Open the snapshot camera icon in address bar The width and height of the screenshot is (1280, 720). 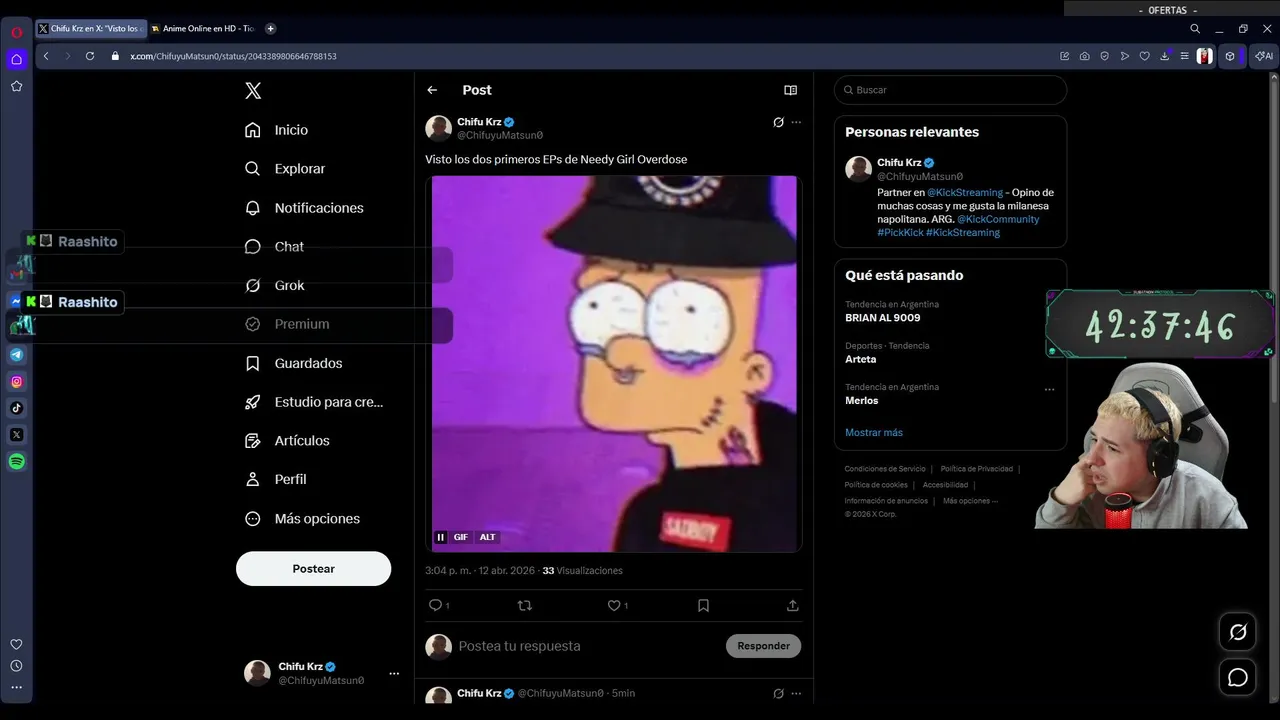pos(1085,56)
